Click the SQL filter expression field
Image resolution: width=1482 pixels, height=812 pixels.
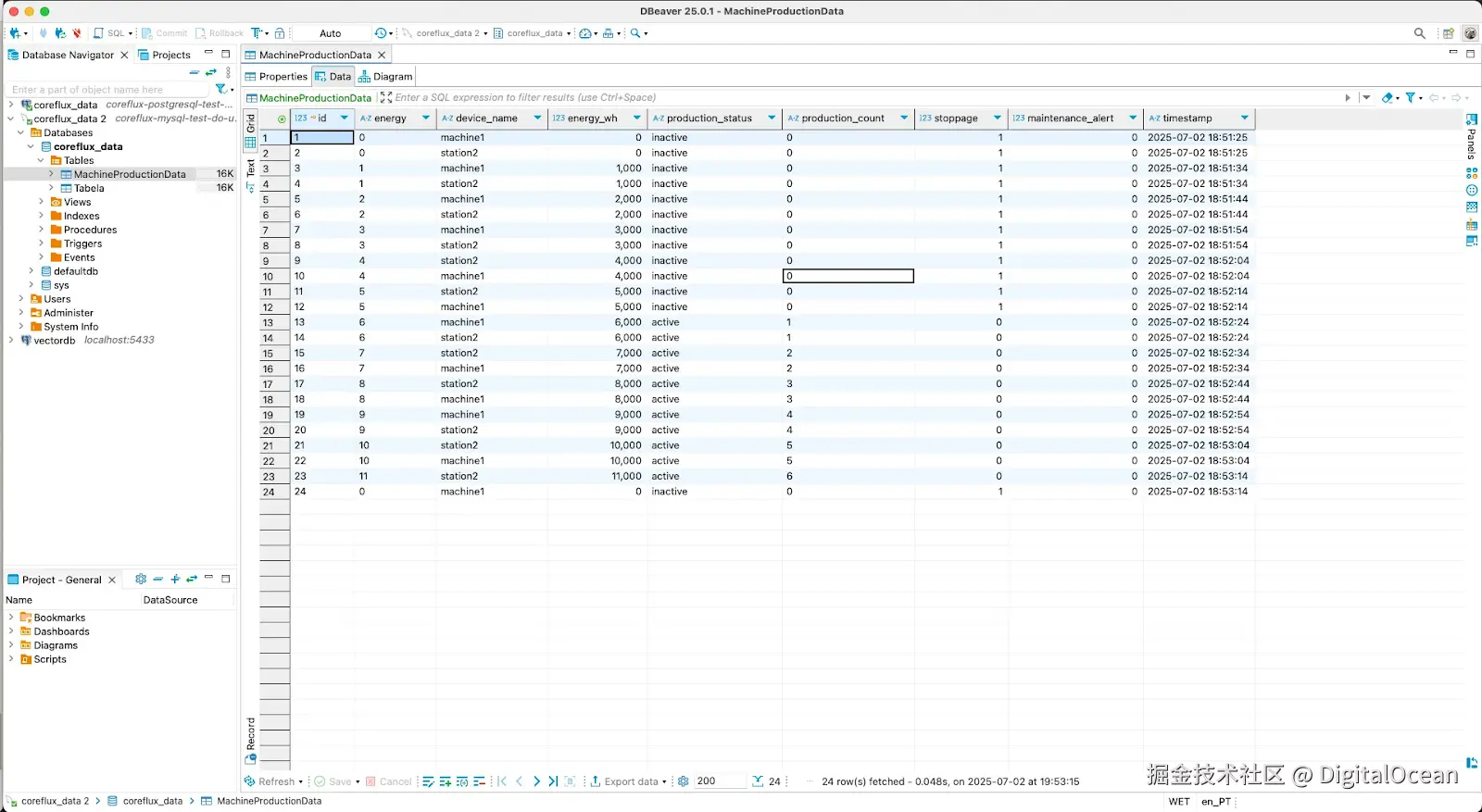coord(861,97)
